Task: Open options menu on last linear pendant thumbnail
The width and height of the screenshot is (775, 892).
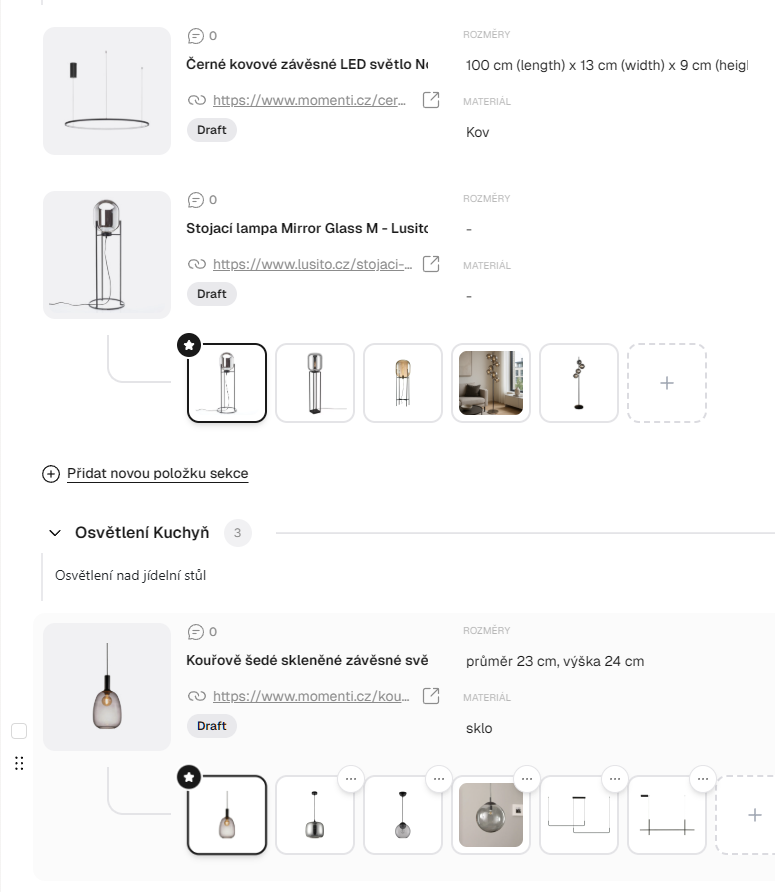Action: [703, 778]
